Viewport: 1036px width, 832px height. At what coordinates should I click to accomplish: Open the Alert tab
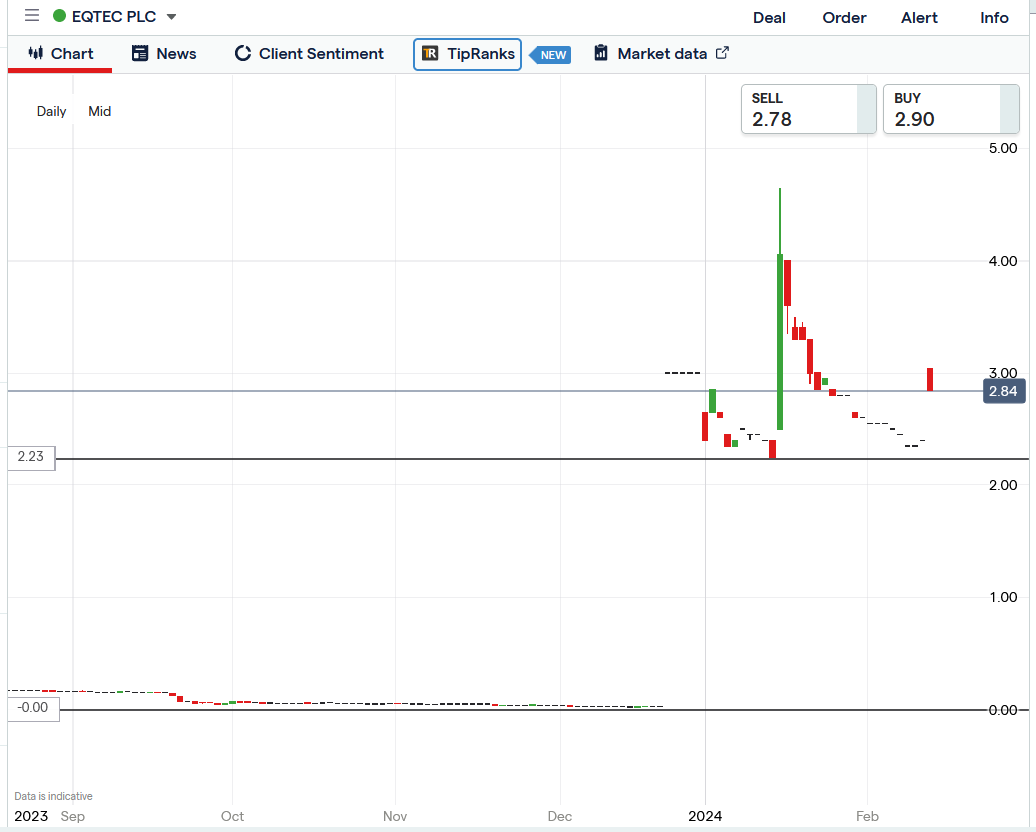(x=919, y=18)
